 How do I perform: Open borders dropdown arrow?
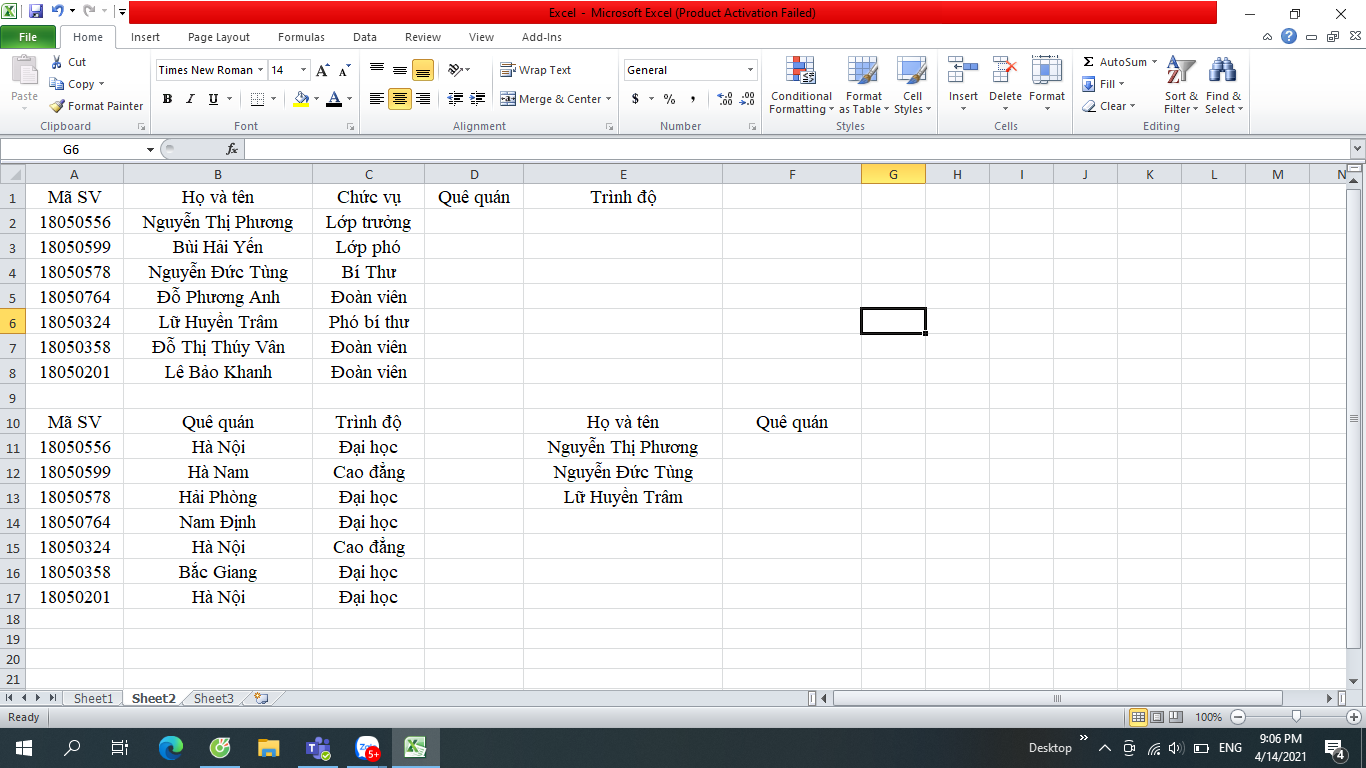(275, 99)
